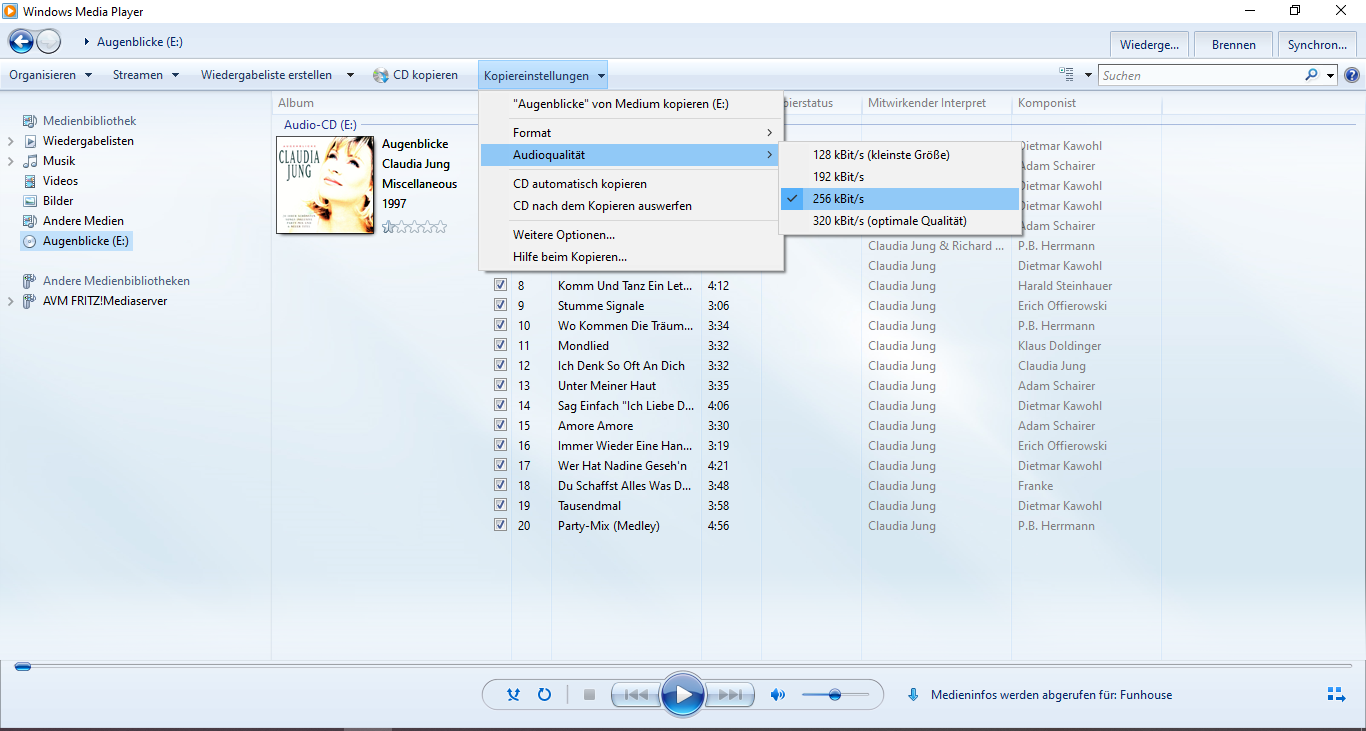Skip to previous track
The height and width of the screenshot is (731, 1366).
click(x=636, y=694)
